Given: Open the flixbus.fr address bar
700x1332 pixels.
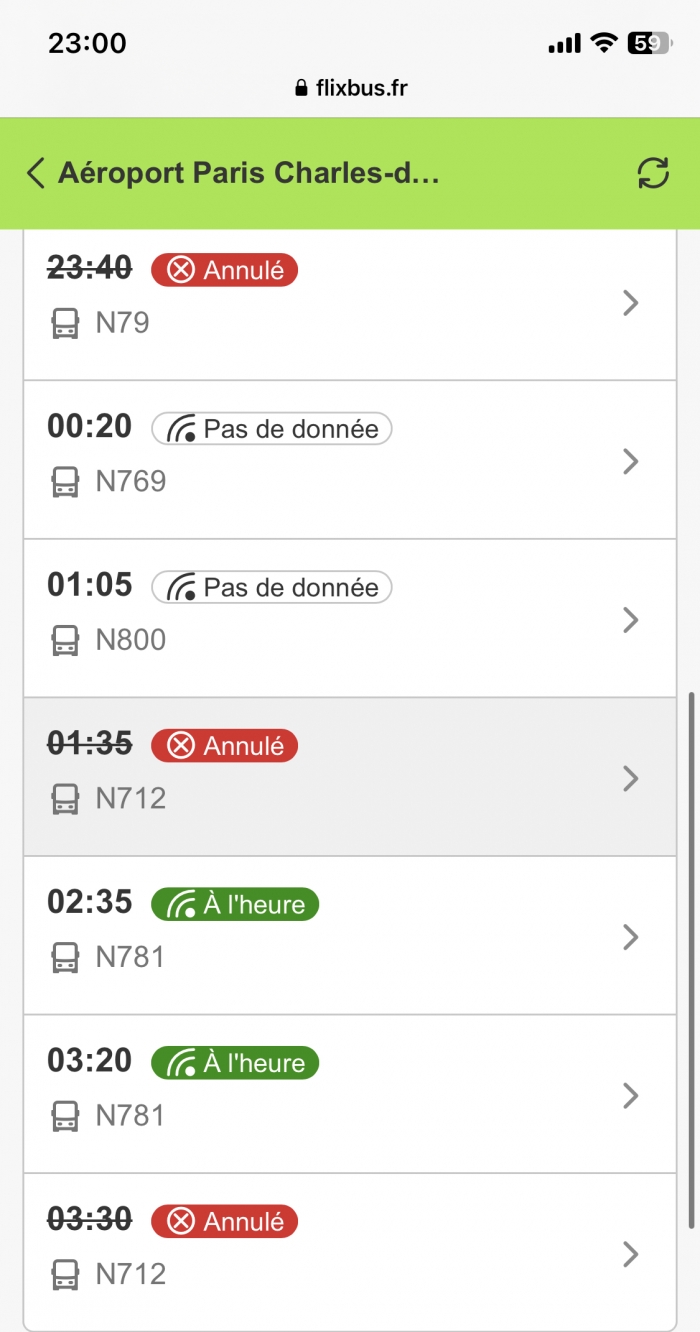Looking at the screenshot, I should click(351, 88).
